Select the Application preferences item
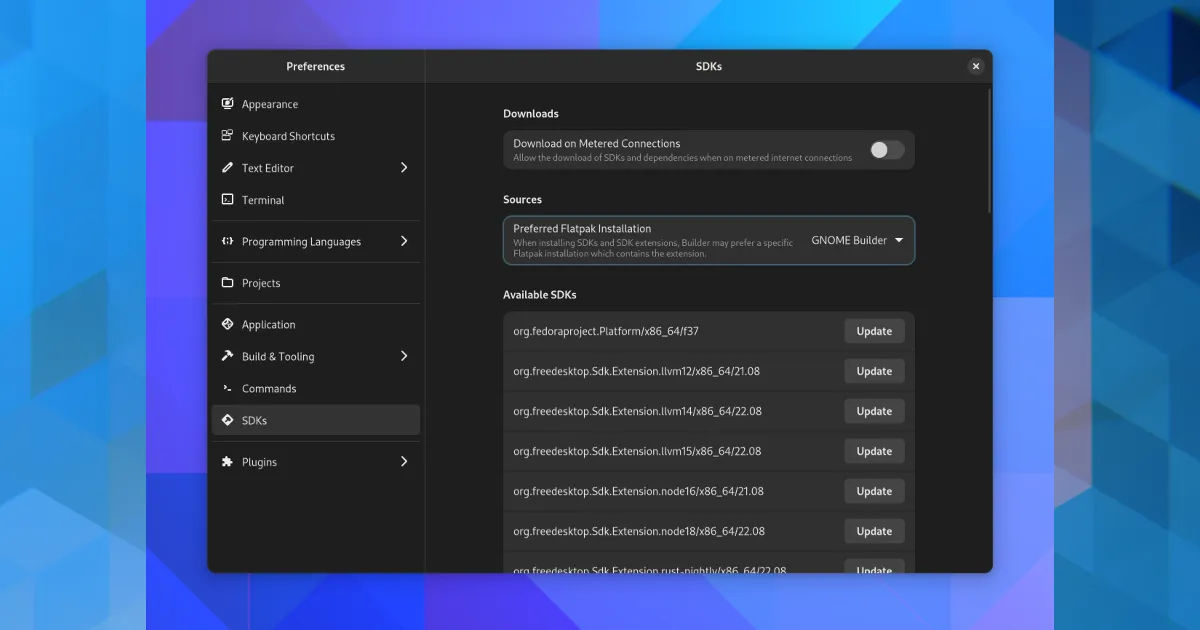This screenshot has height=630, width=1200. click(x=268, y=325)
